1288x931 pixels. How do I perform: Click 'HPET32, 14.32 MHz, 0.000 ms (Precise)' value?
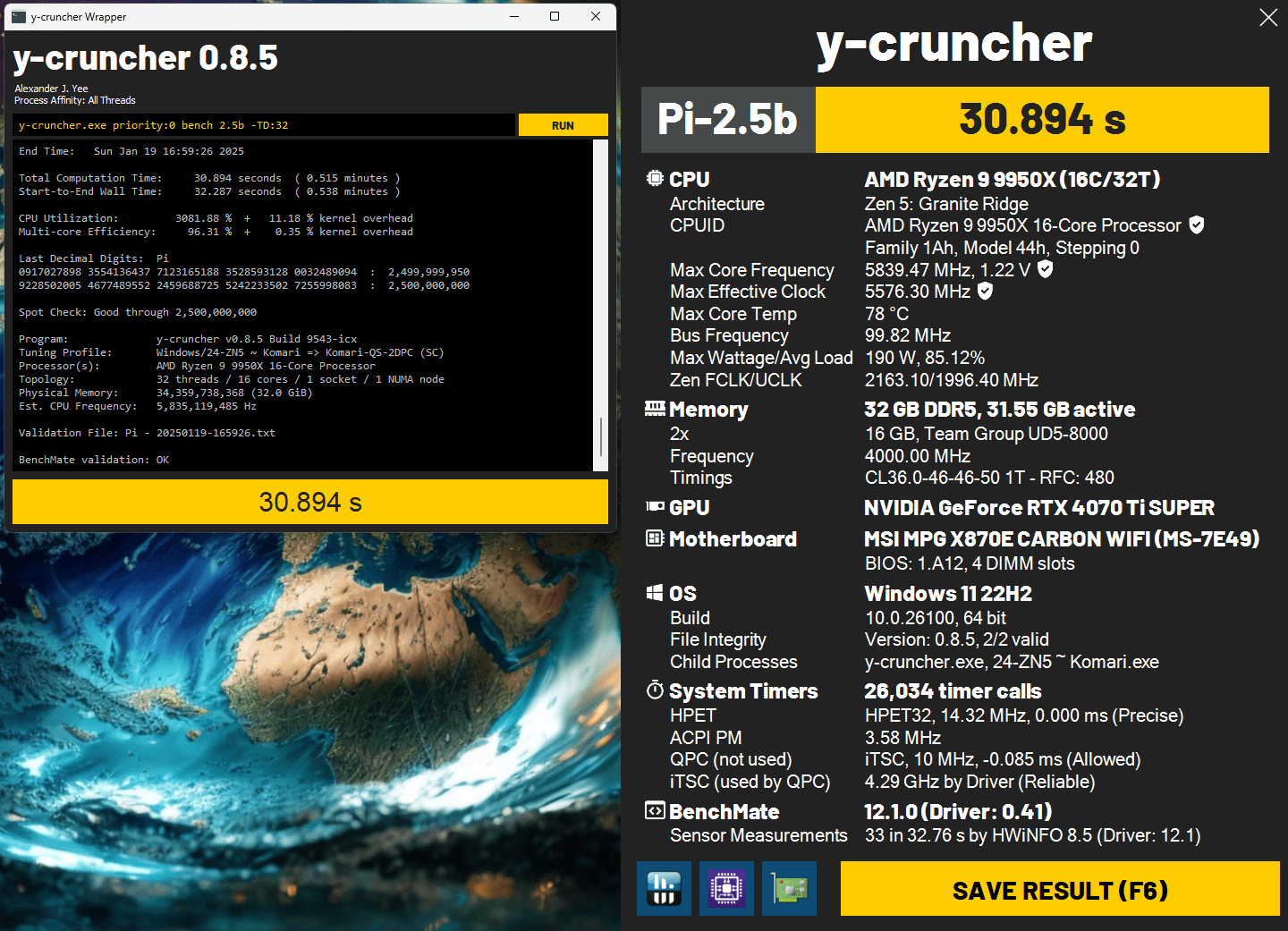(x=1024, y=715)
